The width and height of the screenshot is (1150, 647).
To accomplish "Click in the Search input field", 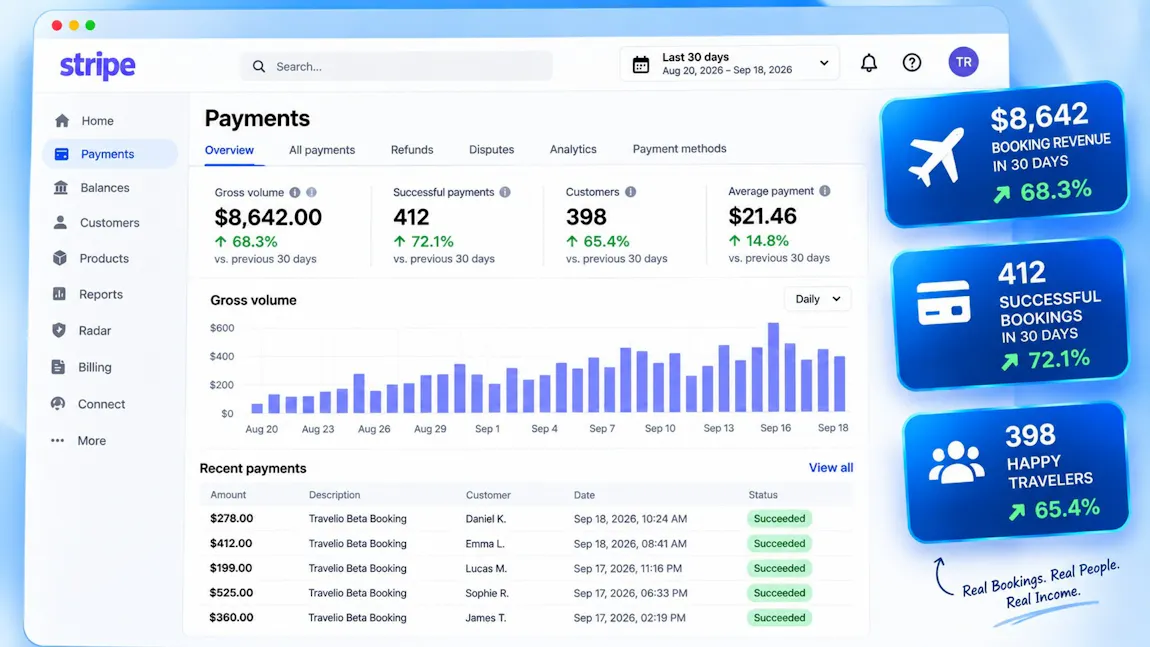I will coord(397,66).
